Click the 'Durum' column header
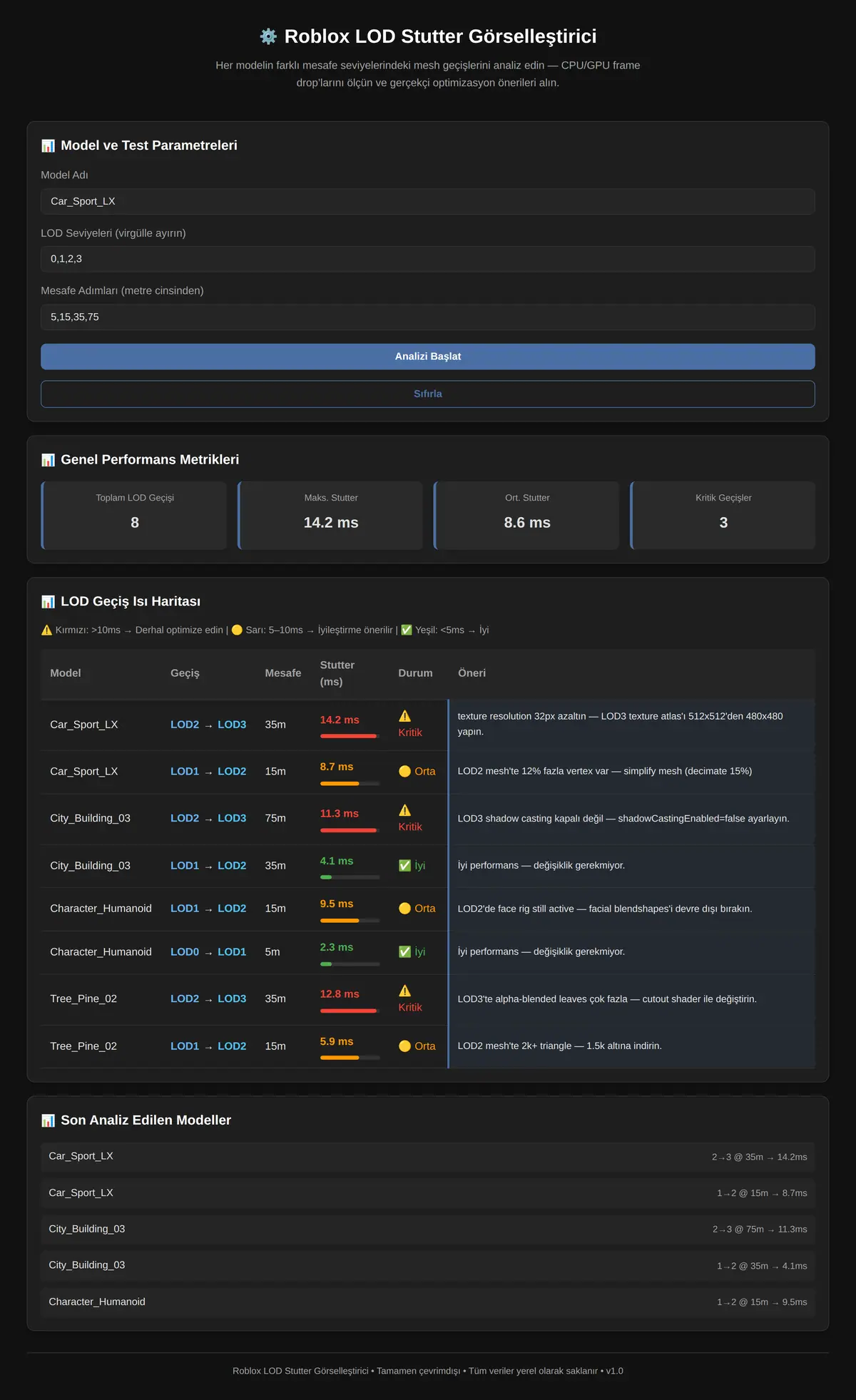The image size is (856, 1400). (x=415, y=673)
